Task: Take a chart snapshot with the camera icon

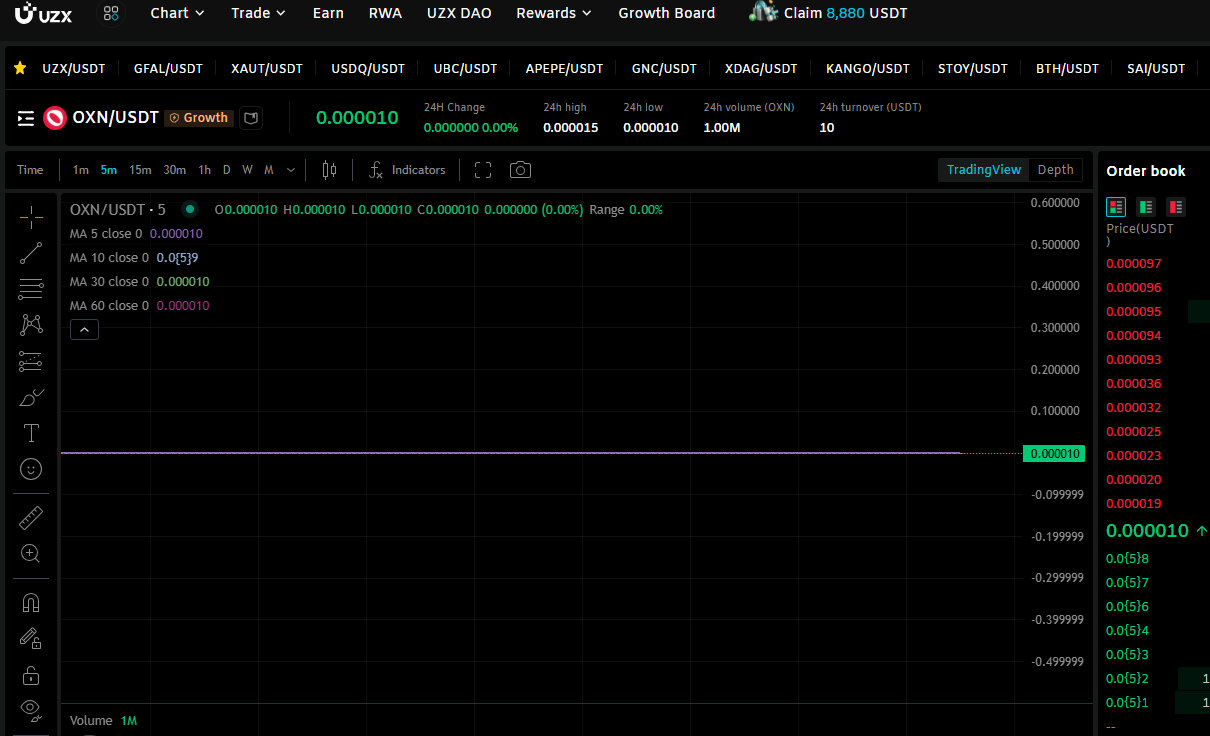Action: click(x=520, y=170)
